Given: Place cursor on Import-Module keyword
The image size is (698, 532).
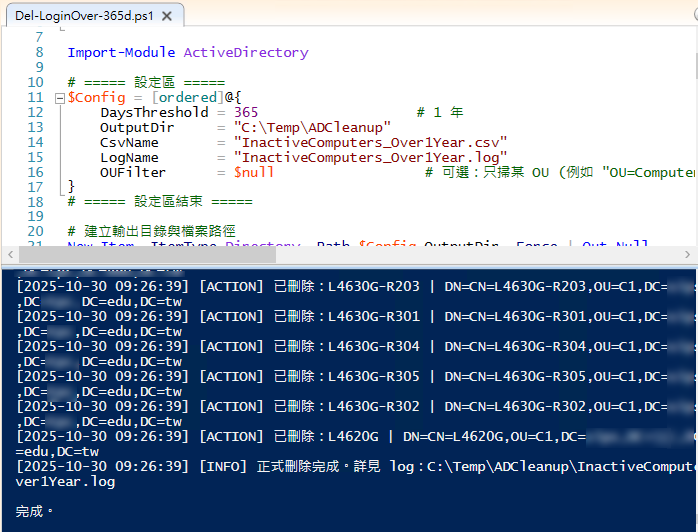Looking at the screenshot, I should click(x=121, y=52).
